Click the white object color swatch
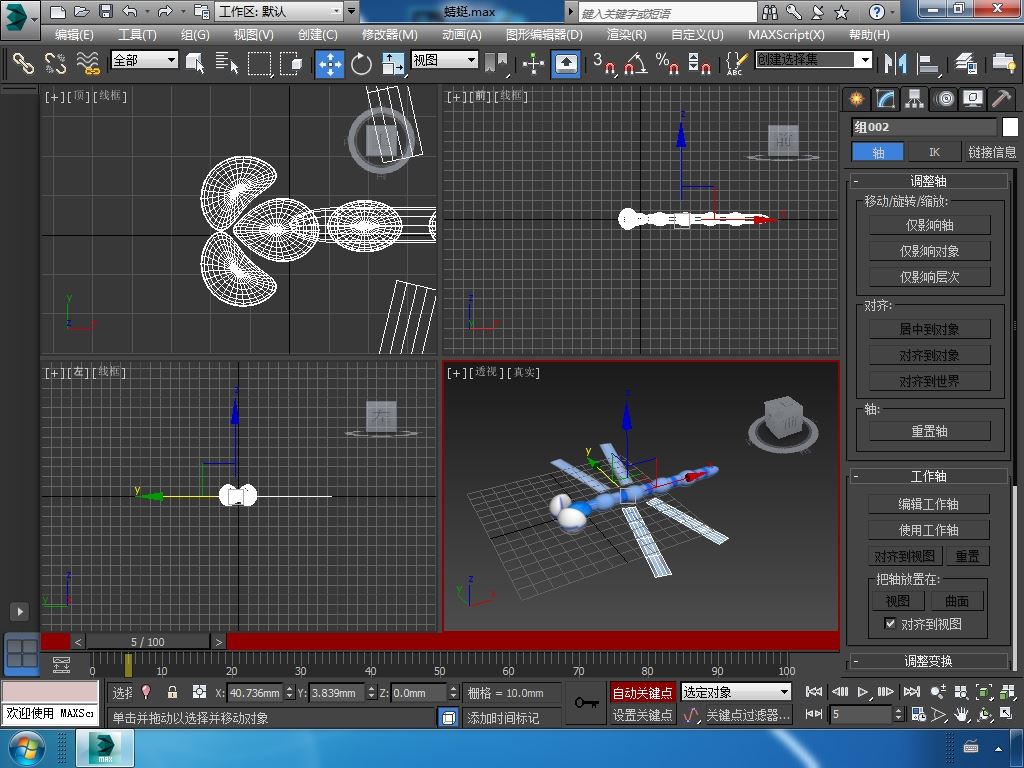The height and width of the screenshot is (768, 1024). [1010, 127]
